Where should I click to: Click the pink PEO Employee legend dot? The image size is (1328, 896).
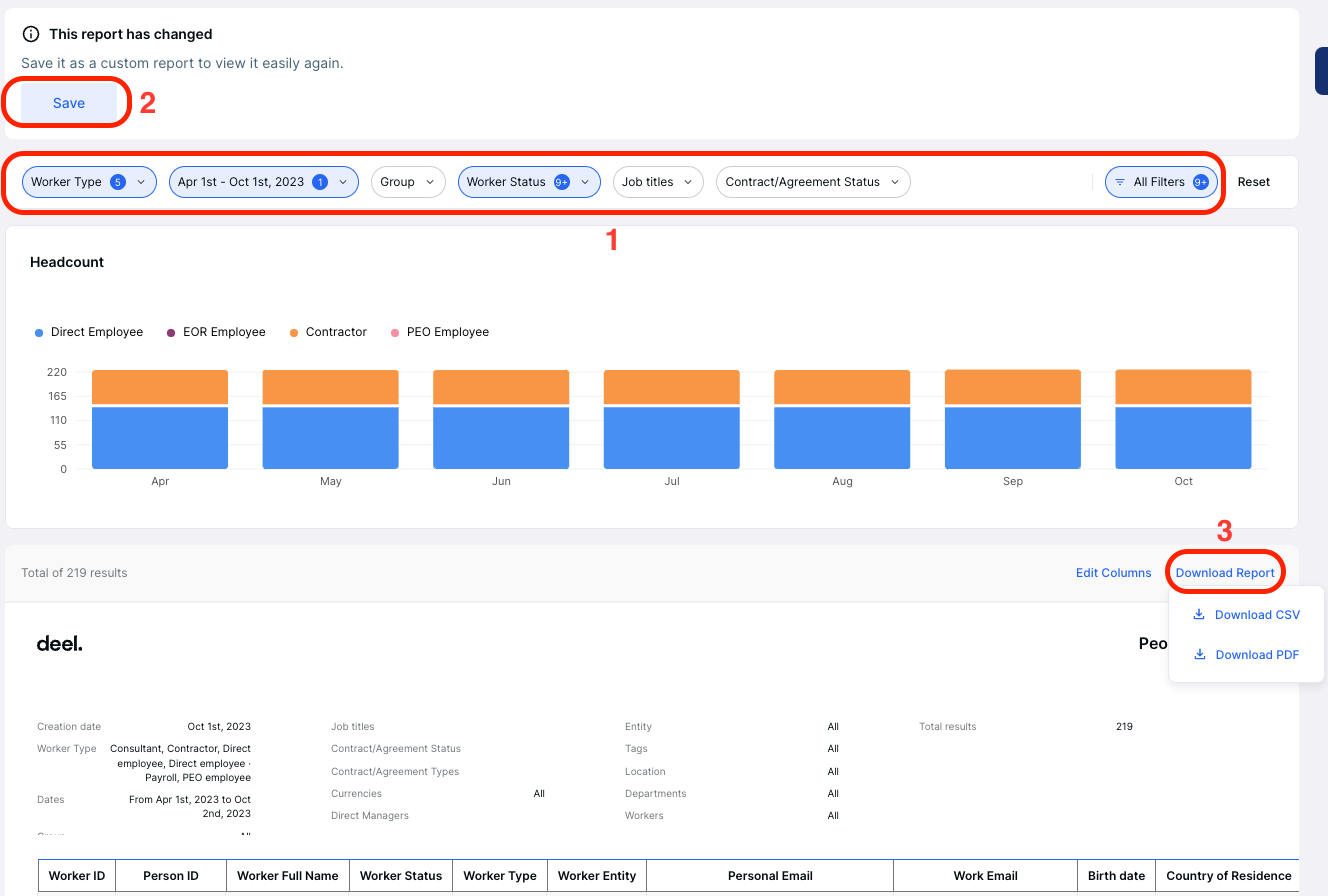pyautogui.click(x=393, y=331)
